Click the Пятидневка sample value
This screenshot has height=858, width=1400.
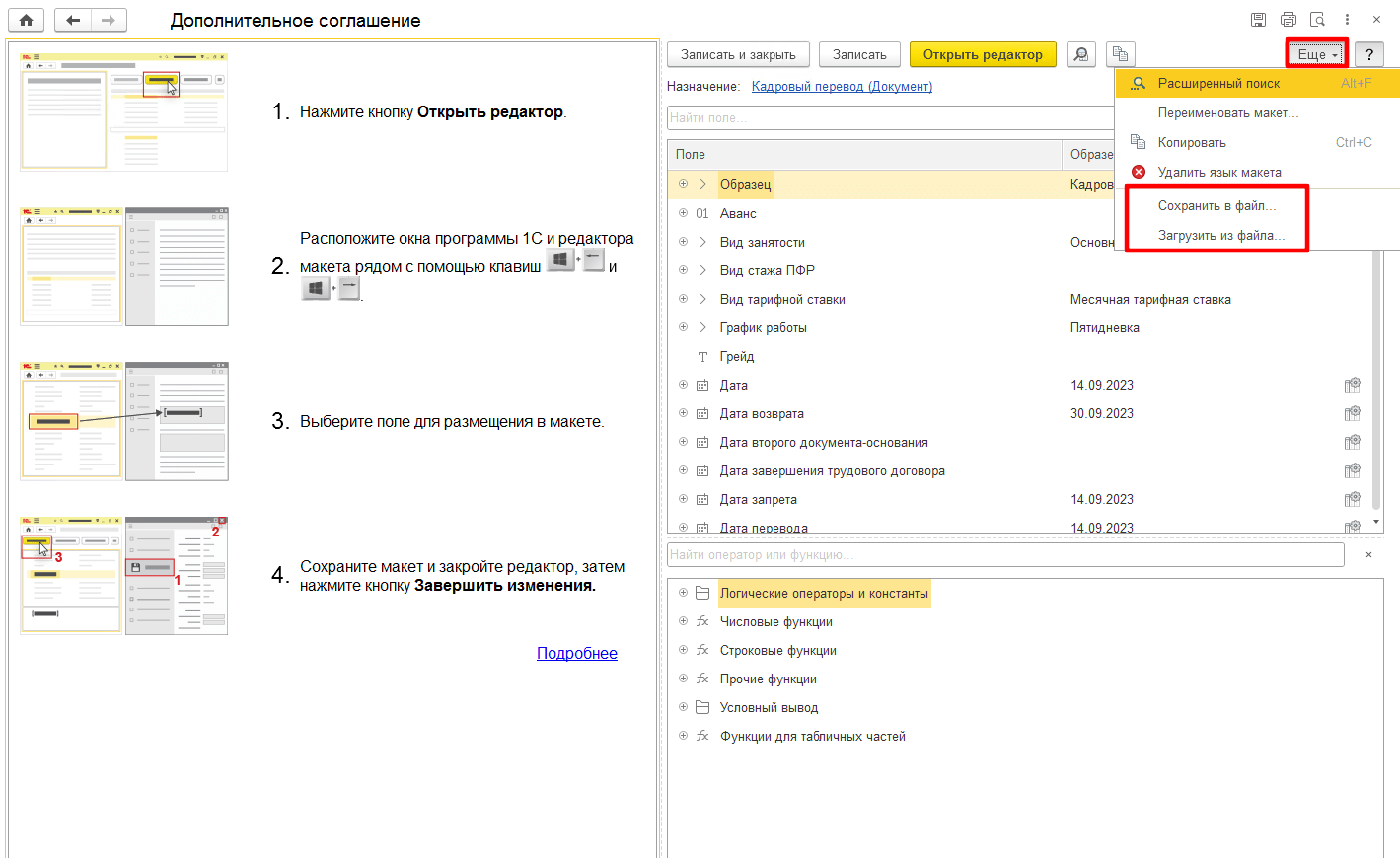point(1105,327)
